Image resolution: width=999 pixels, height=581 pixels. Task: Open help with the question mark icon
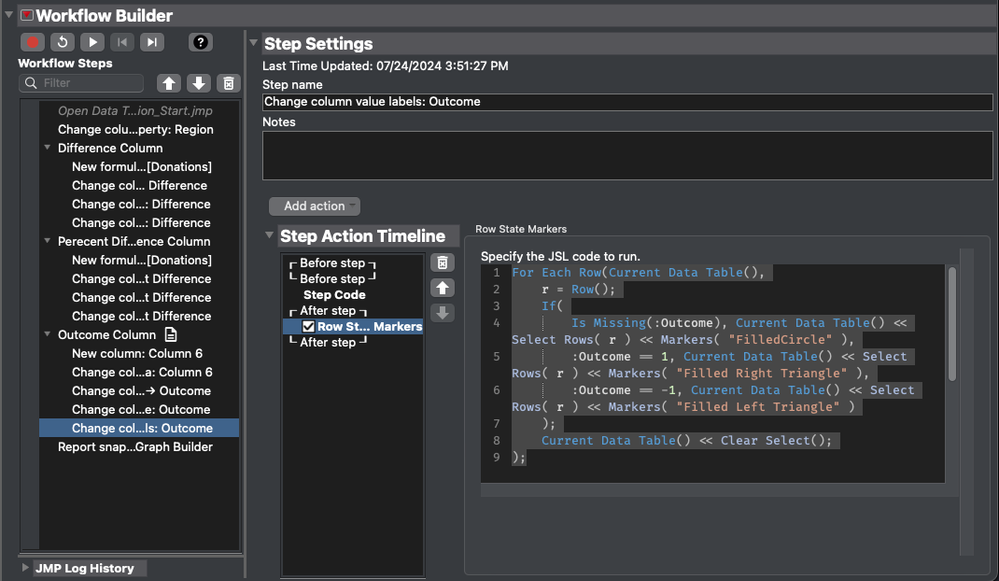click(x=201, y=42)
